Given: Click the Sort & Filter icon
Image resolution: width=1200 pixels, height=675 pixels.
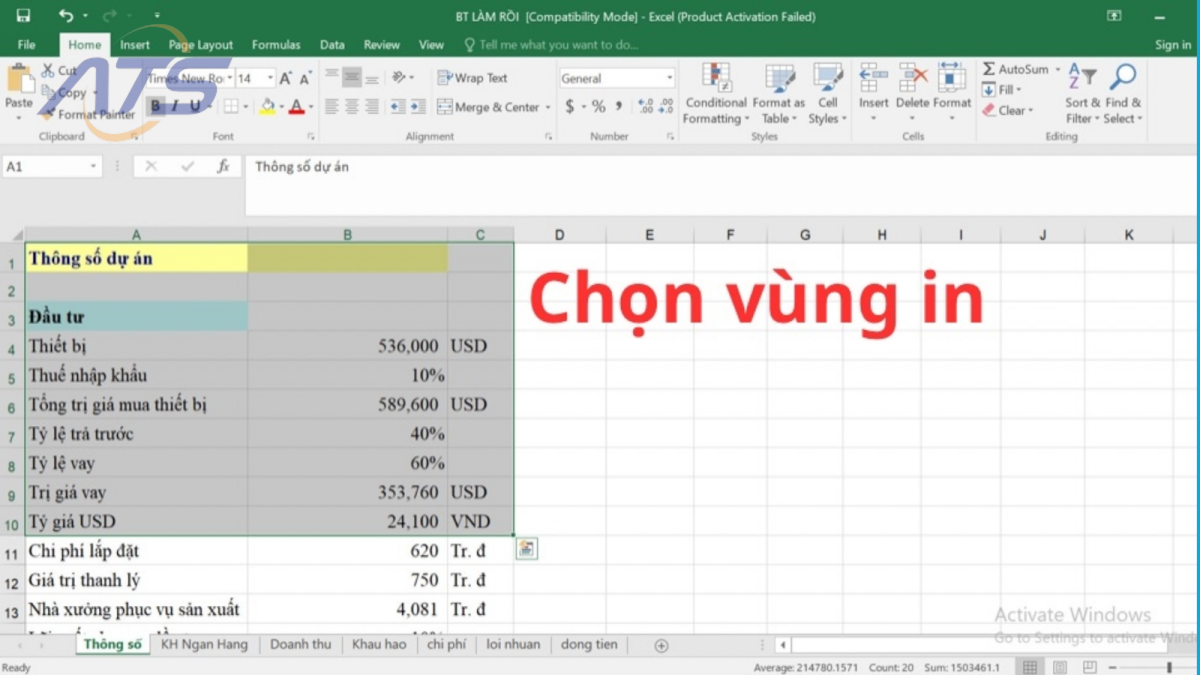Looking at the screenshot, I should [1083, 91].
